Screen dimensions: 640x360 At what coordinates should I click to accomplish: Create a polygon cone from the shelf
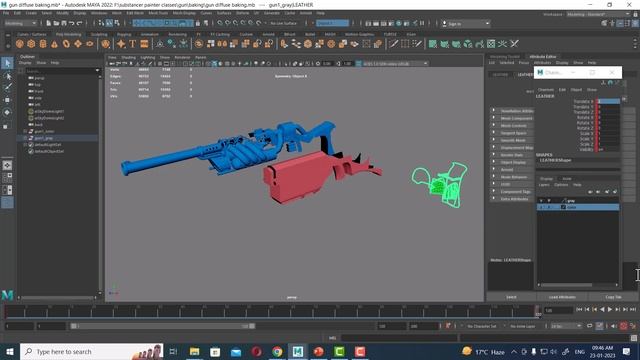click(x=54, y=44)
